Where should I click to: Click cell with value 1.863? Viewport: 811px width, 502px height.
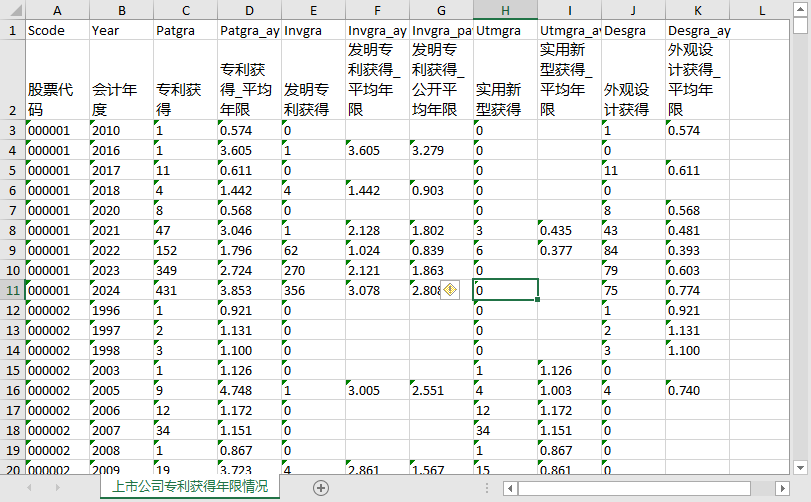point(441,270)
